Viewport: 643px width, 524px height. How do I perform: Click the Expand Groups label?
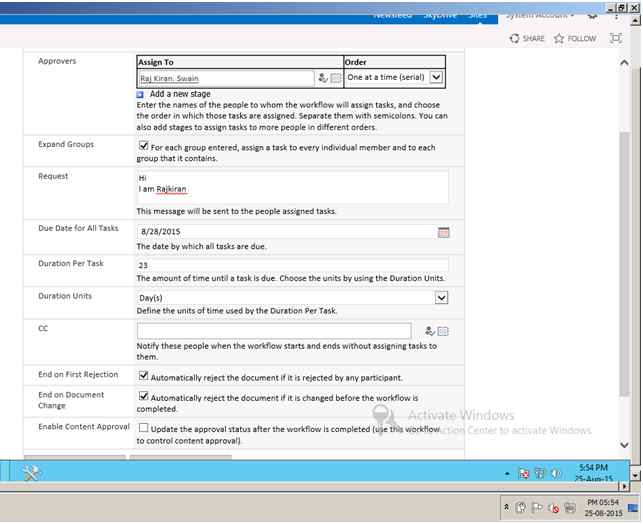[x=66, y=144]
